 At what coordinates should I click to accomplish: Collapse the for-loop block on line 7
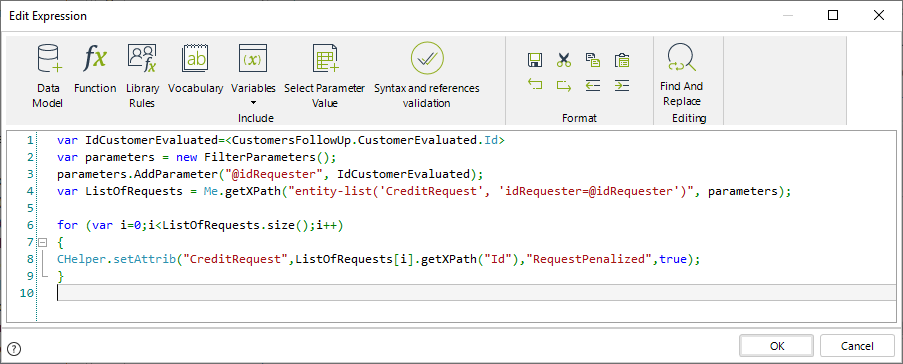(42, 243)
